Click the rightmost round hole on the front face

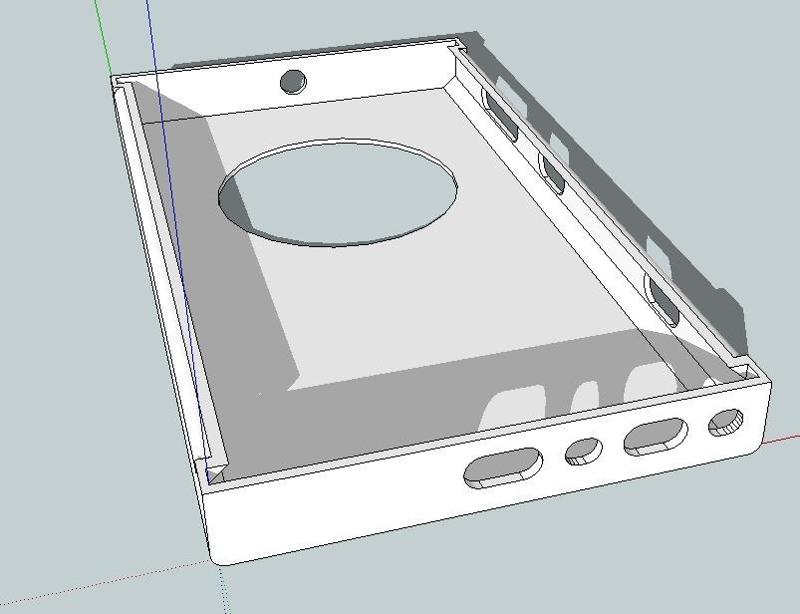726,422
